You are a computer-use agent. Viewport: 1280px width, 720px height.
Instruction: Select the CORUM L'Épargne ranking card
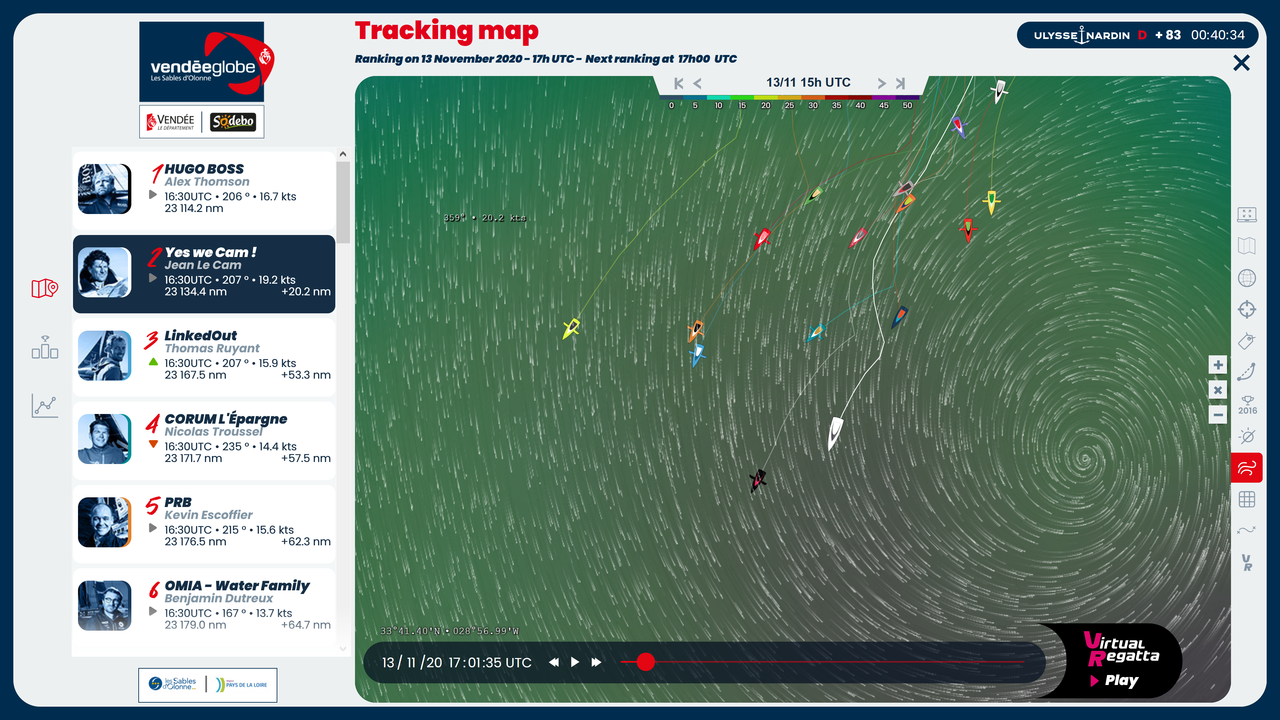pyautogui.click(x=204, y=440)
